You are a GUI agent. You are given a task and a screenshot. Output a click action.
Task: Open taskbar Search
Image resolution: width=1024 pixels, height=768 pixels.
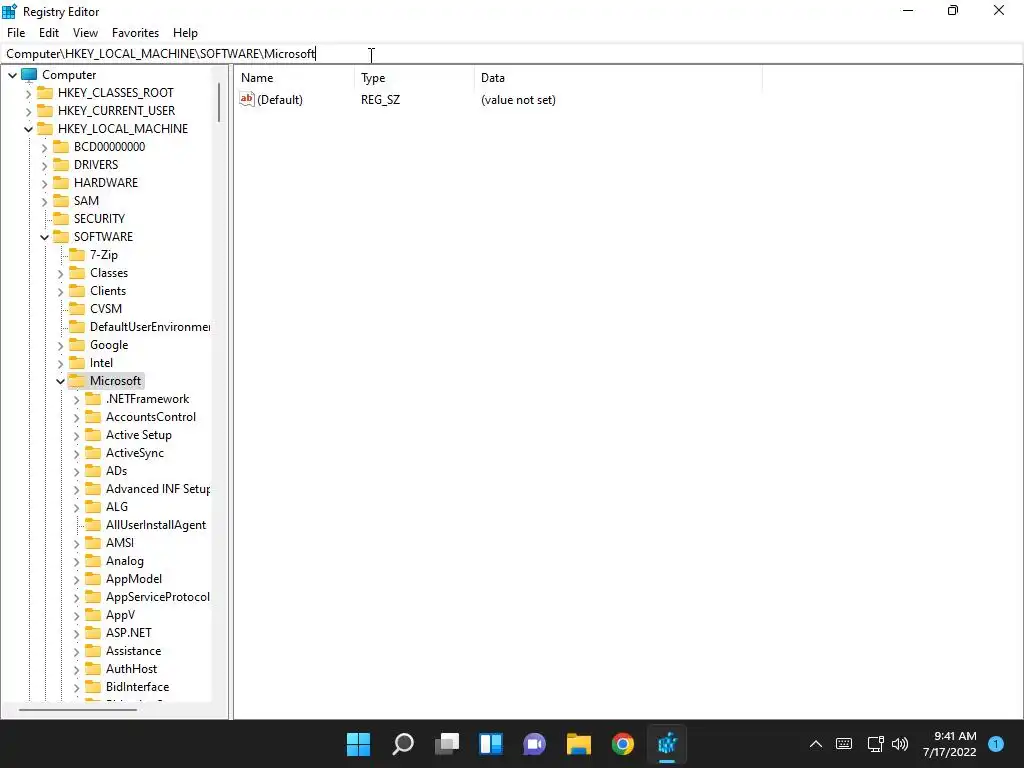[x=402, y=744]
